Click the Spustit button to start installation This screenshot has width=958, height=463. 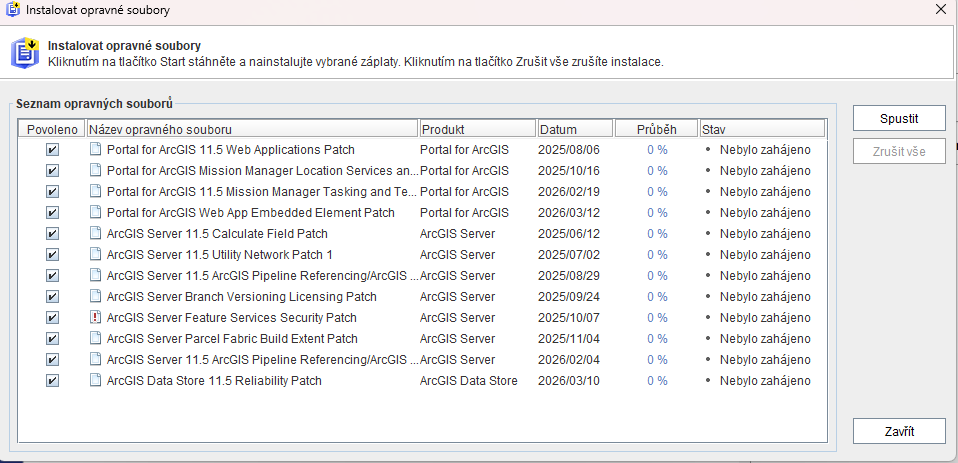(899, 118)
